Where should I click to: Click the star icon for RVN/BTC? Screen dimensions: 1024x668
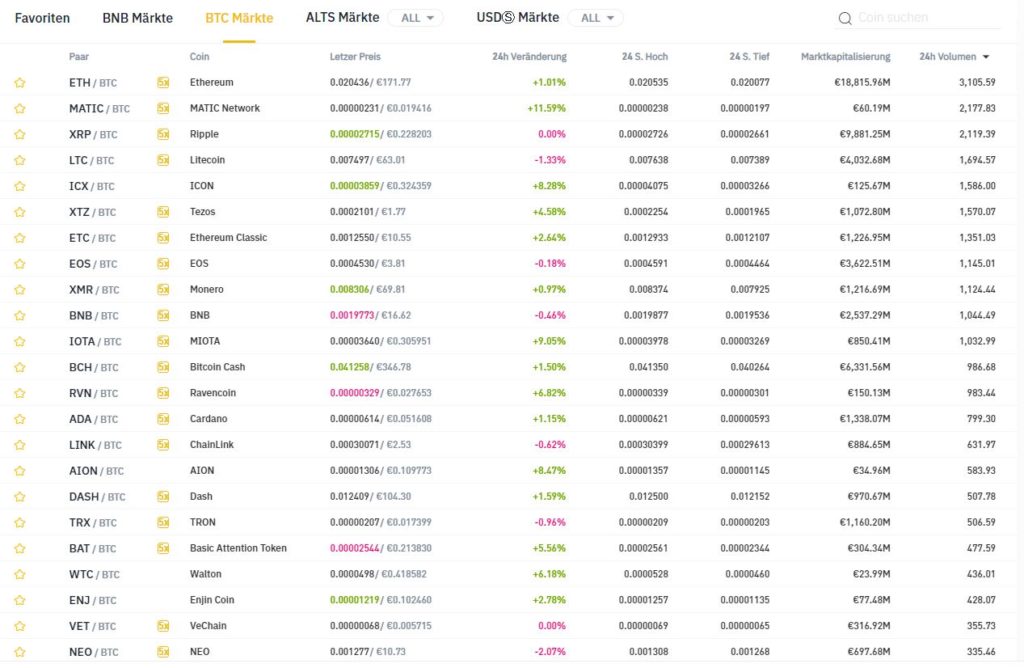pos(20,393)
